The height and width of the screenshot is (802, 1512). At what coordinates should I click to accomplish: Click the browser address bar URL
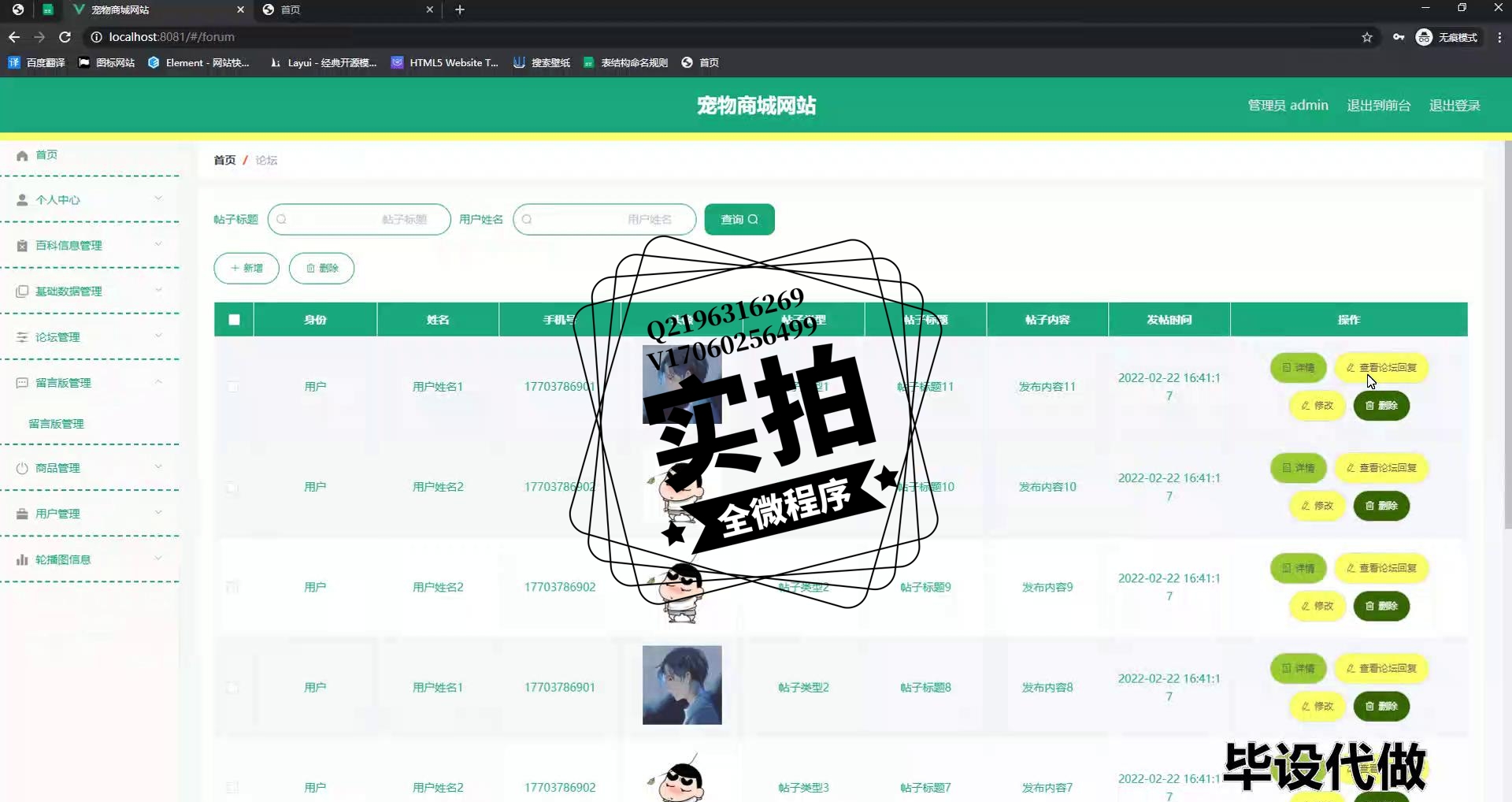(172, 37)
